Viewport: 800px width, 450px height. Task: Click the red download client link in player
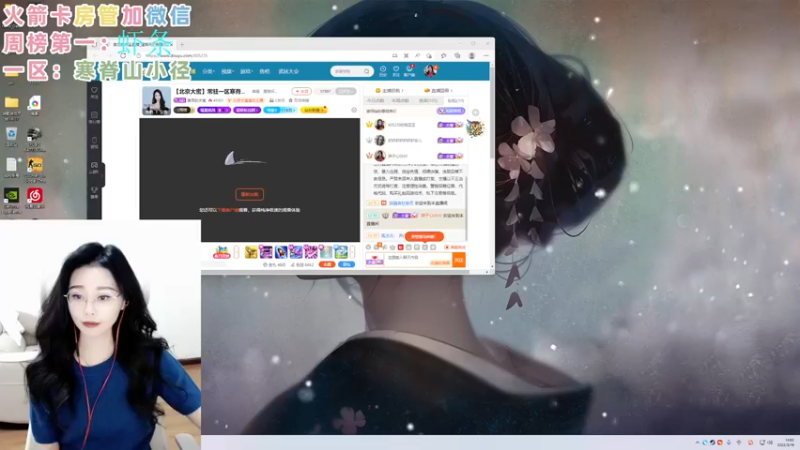[x=228, y=210]
